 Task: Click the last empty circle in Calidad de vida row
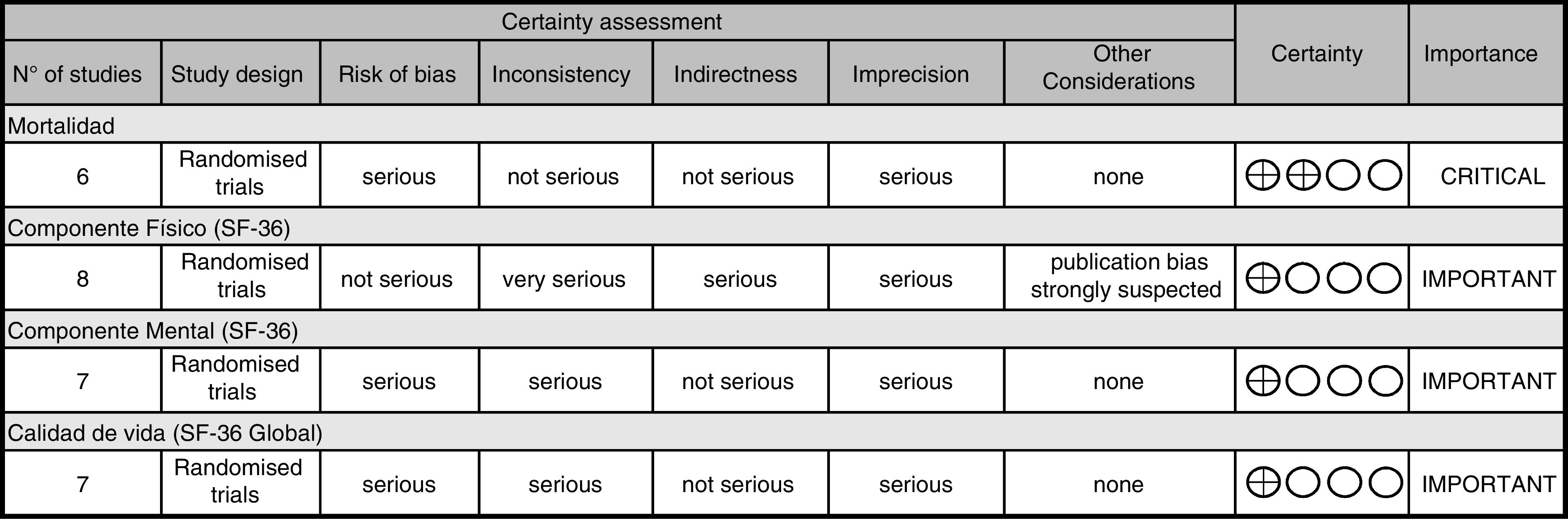coord(1385,484)
